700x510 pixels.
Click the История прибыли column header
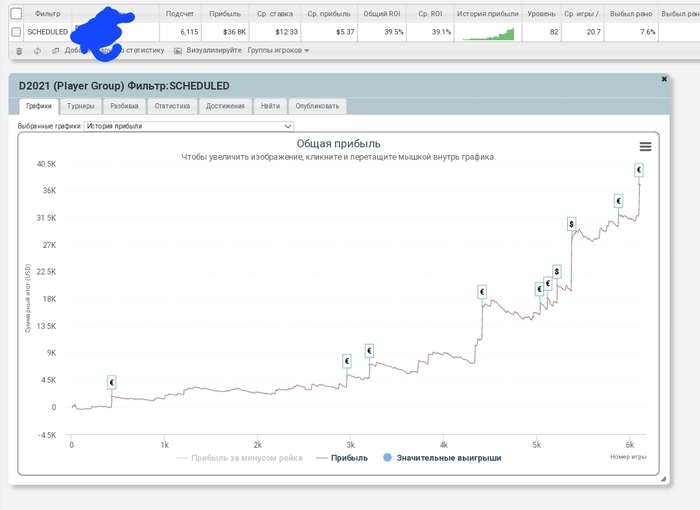click(488, 14)
